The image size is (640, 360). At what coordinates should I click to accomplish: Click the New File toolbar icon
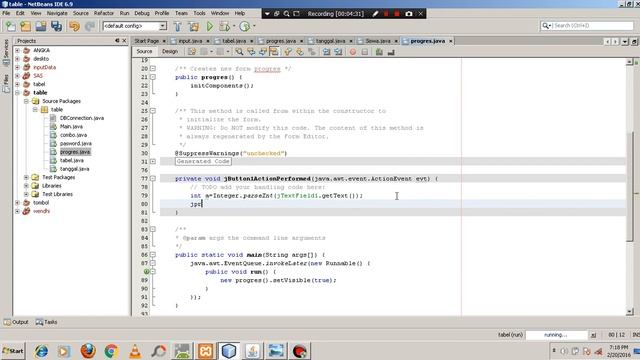pyautogui.click(x=11, y=27)
